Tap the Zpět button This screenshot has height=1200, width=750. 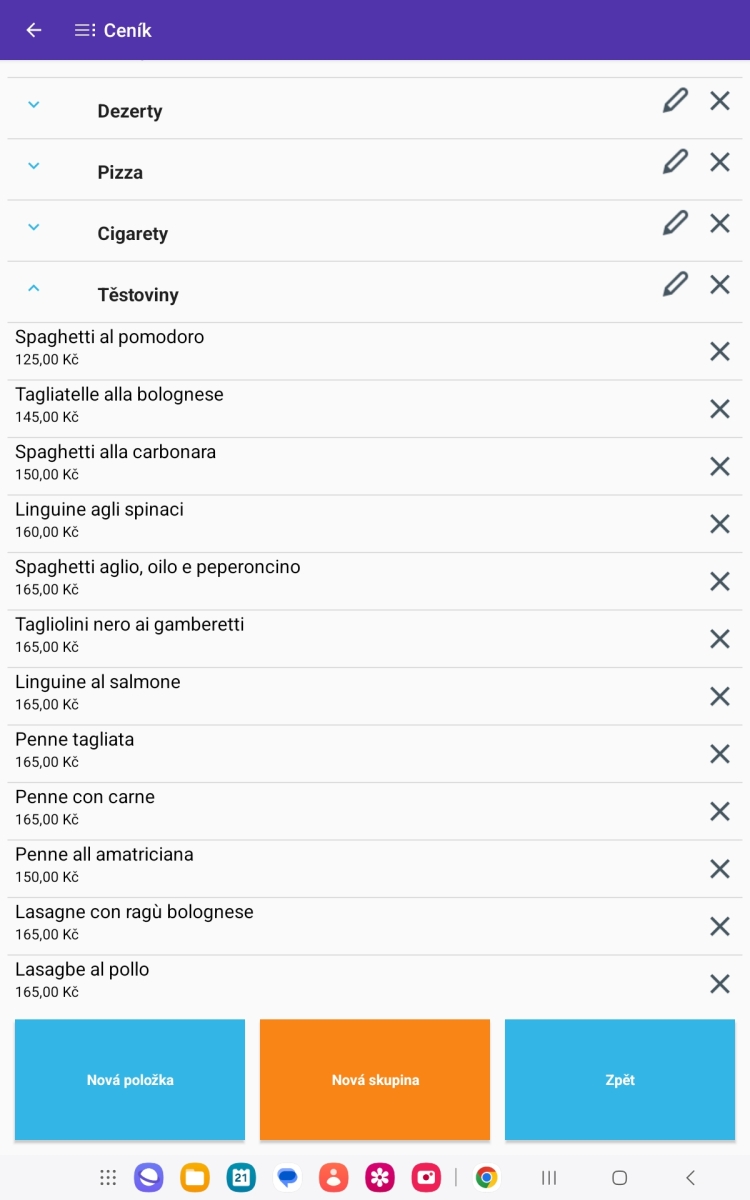pyautogui.click(x=620, y=1079)
